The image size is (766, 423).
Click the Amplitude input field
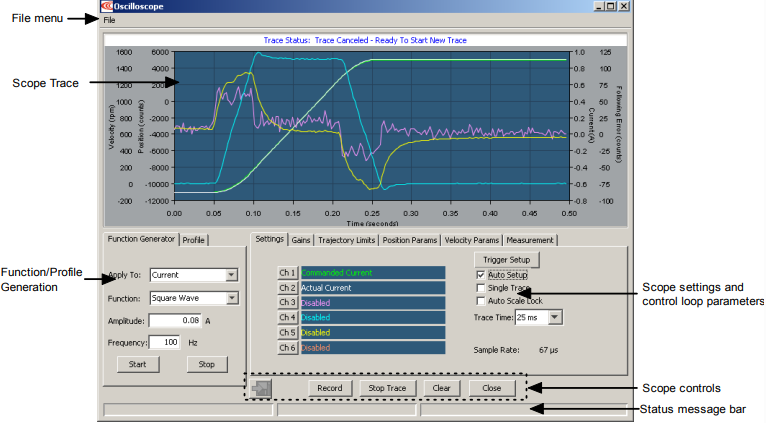click(x=175, y=321)
